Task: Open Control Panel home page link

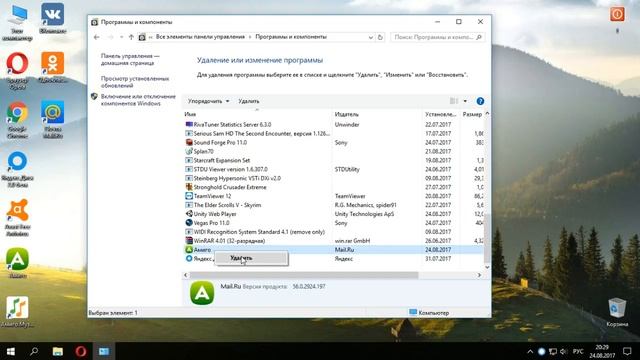Action: pos(130,59)
